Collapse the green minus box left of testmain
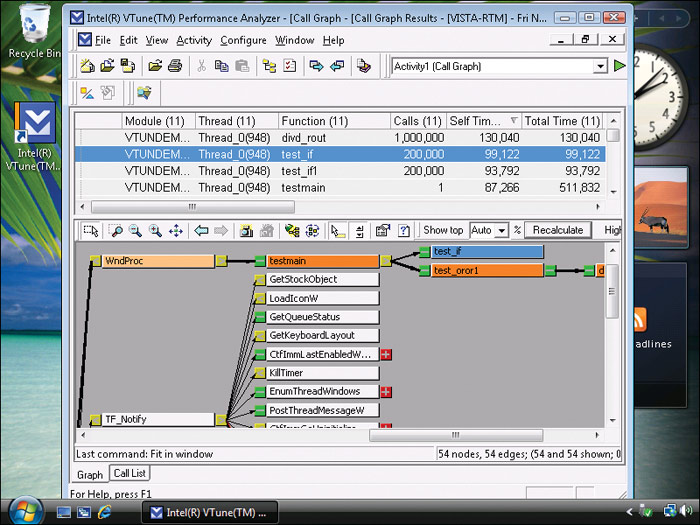Viewport: 700px width, 525px height. pyautogui.click(x=260, y=261)
